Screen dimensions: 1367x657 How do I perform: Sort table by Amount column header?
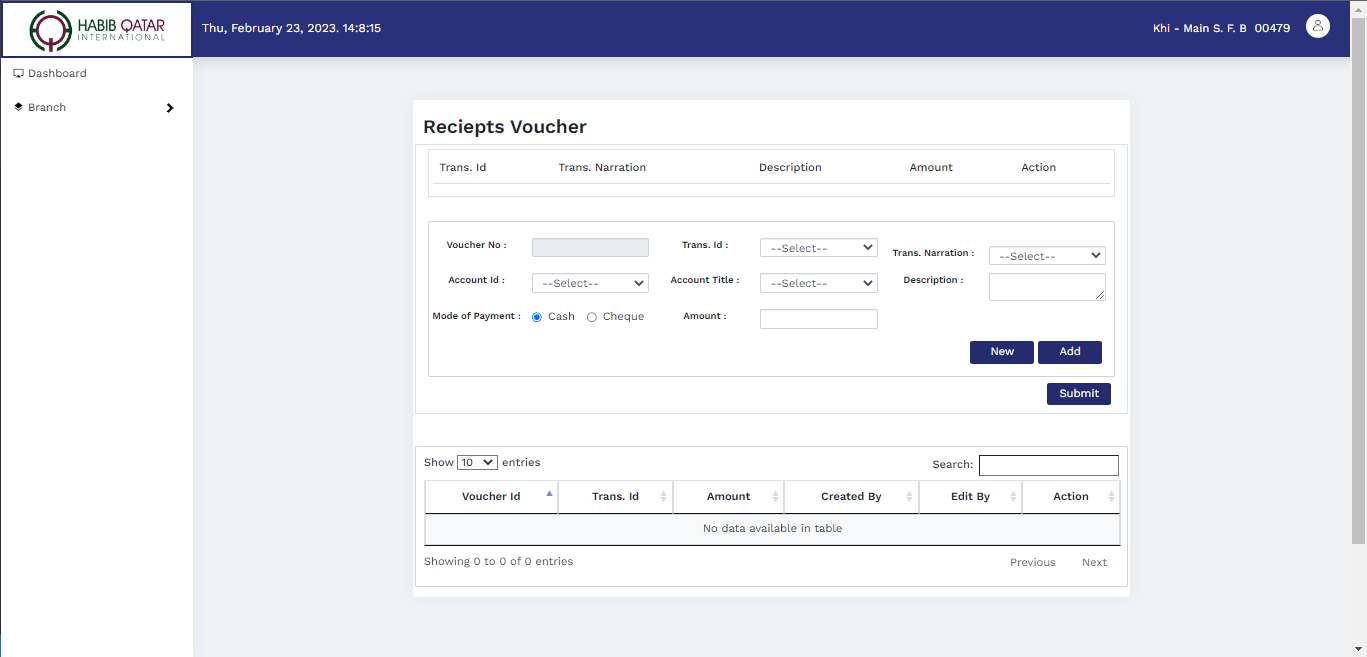[x=728, y=496]
